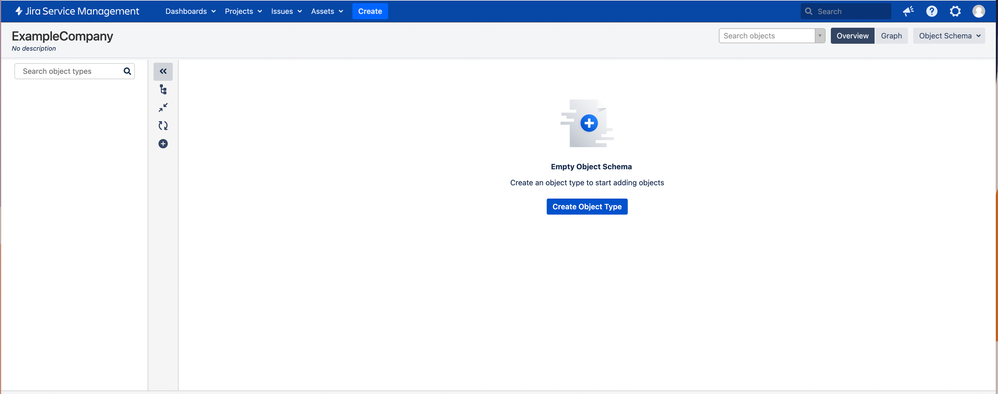The width and height of the screenshot is (998, 394).
Task: Click the collapse-all arrows icon
Action: tap(163, 108)
